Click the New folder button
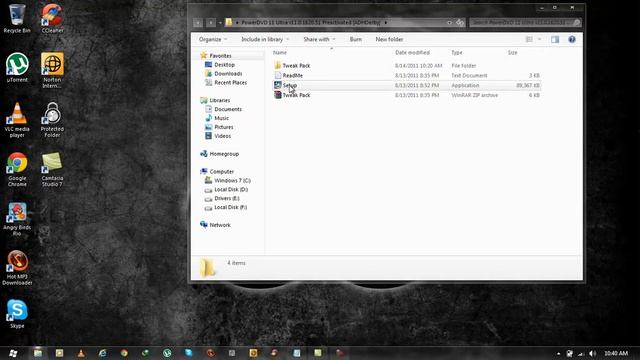This screenshot has height=360, width=640. (389, 40)
